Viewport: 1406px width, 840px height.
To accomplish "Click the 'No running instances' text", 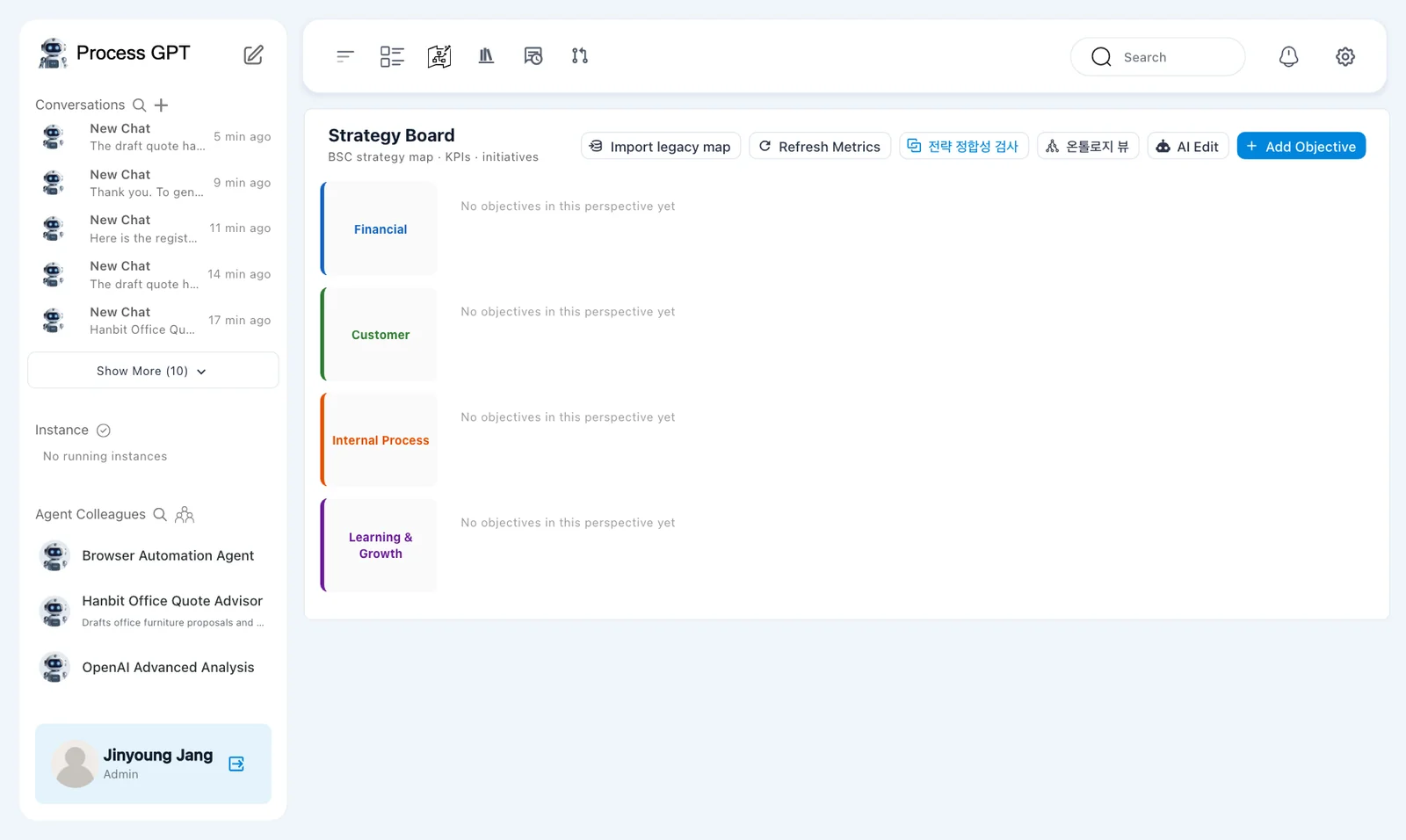I will click(x=105, y=456).
